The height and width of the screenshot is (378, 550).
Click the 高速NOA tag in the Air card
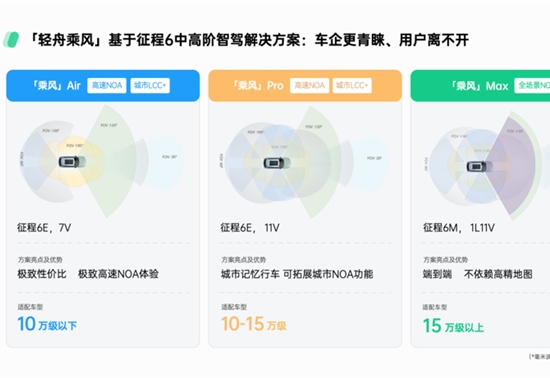[x=107, y=86]
